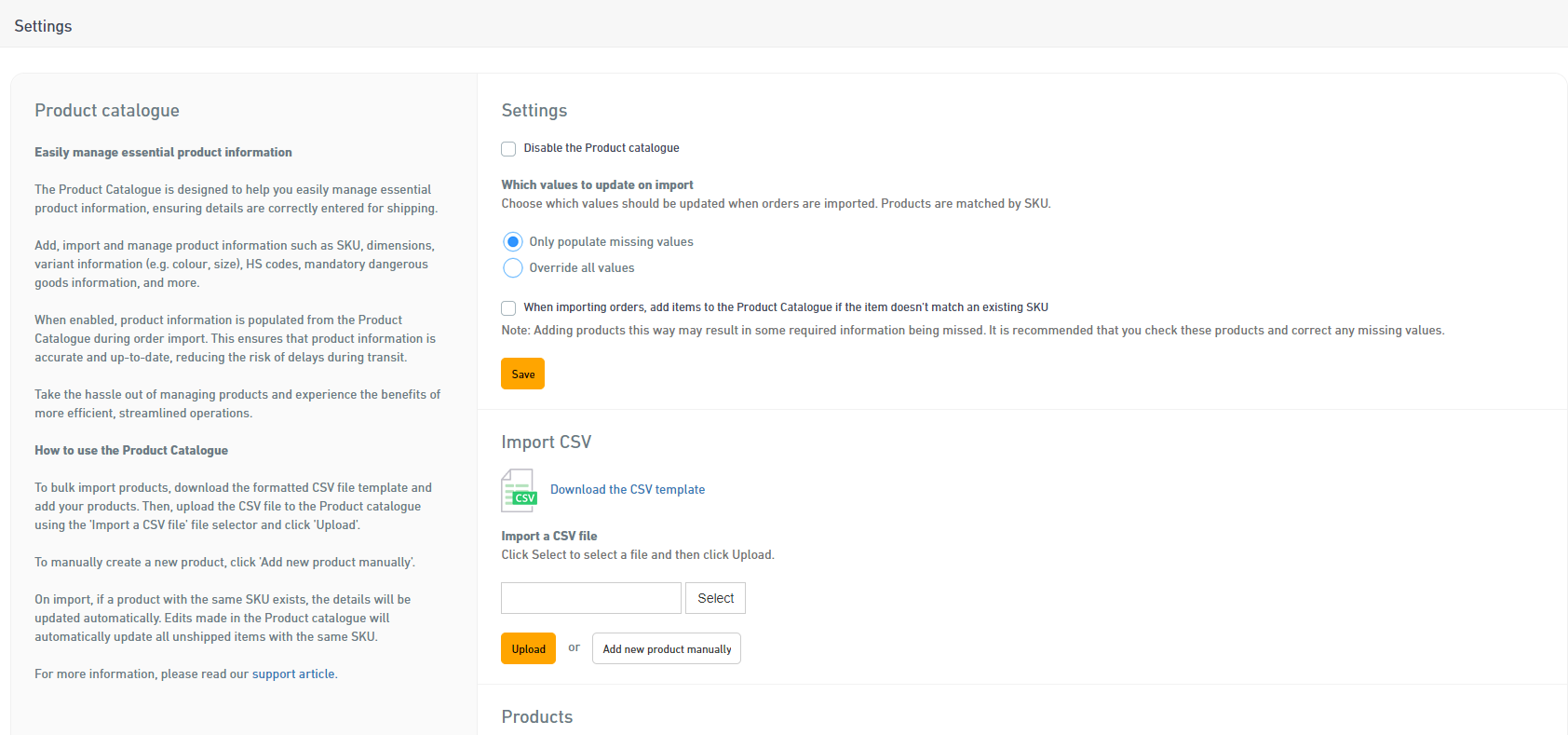Click the Import CSV section heading
Image resolution: width=1568 pixels, height=735 pixels.
546,442
